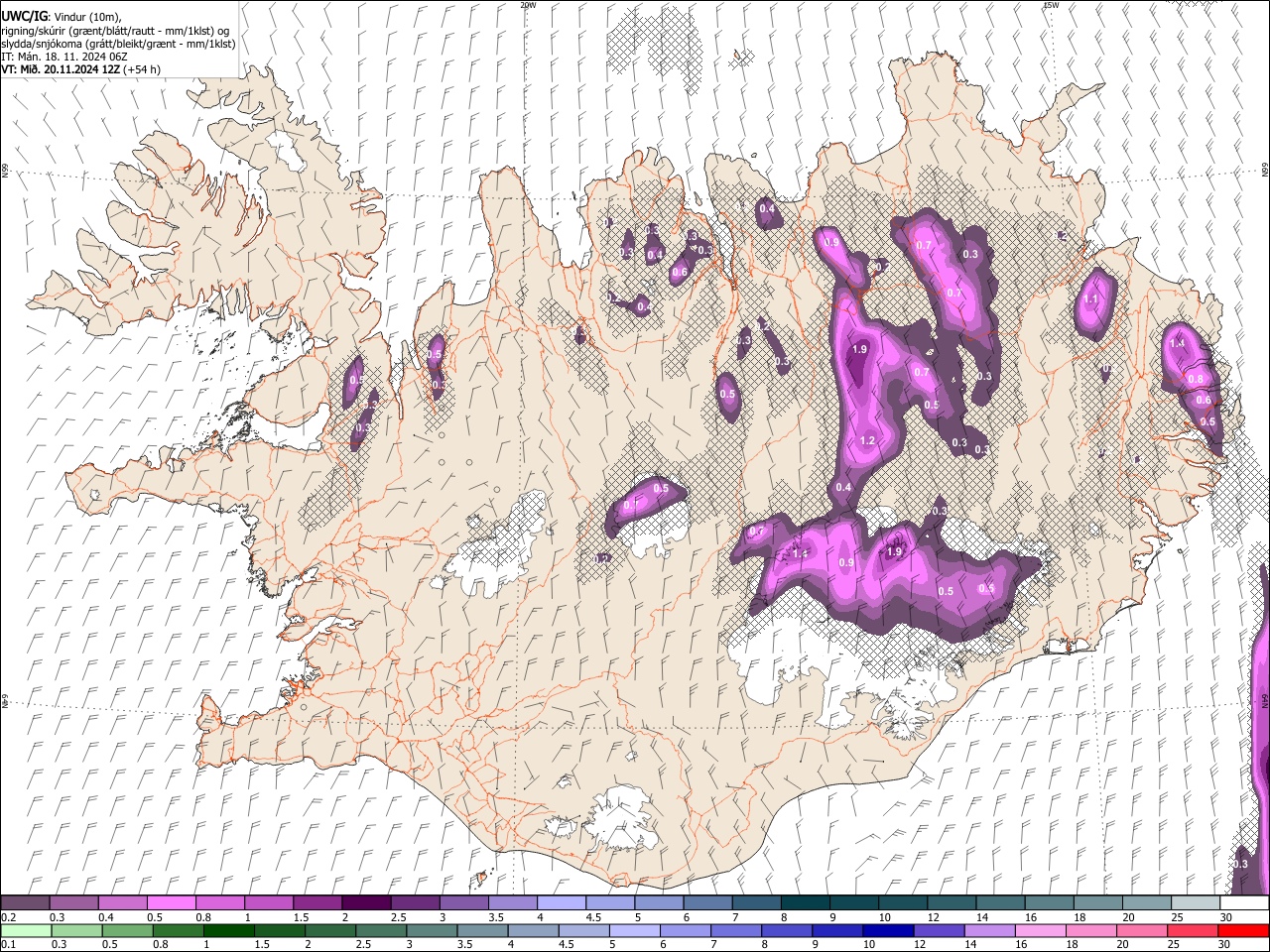The image size is (1270, 952).
Task: Select the lower legend swatch starting at 20
Action: [1141, 931]
